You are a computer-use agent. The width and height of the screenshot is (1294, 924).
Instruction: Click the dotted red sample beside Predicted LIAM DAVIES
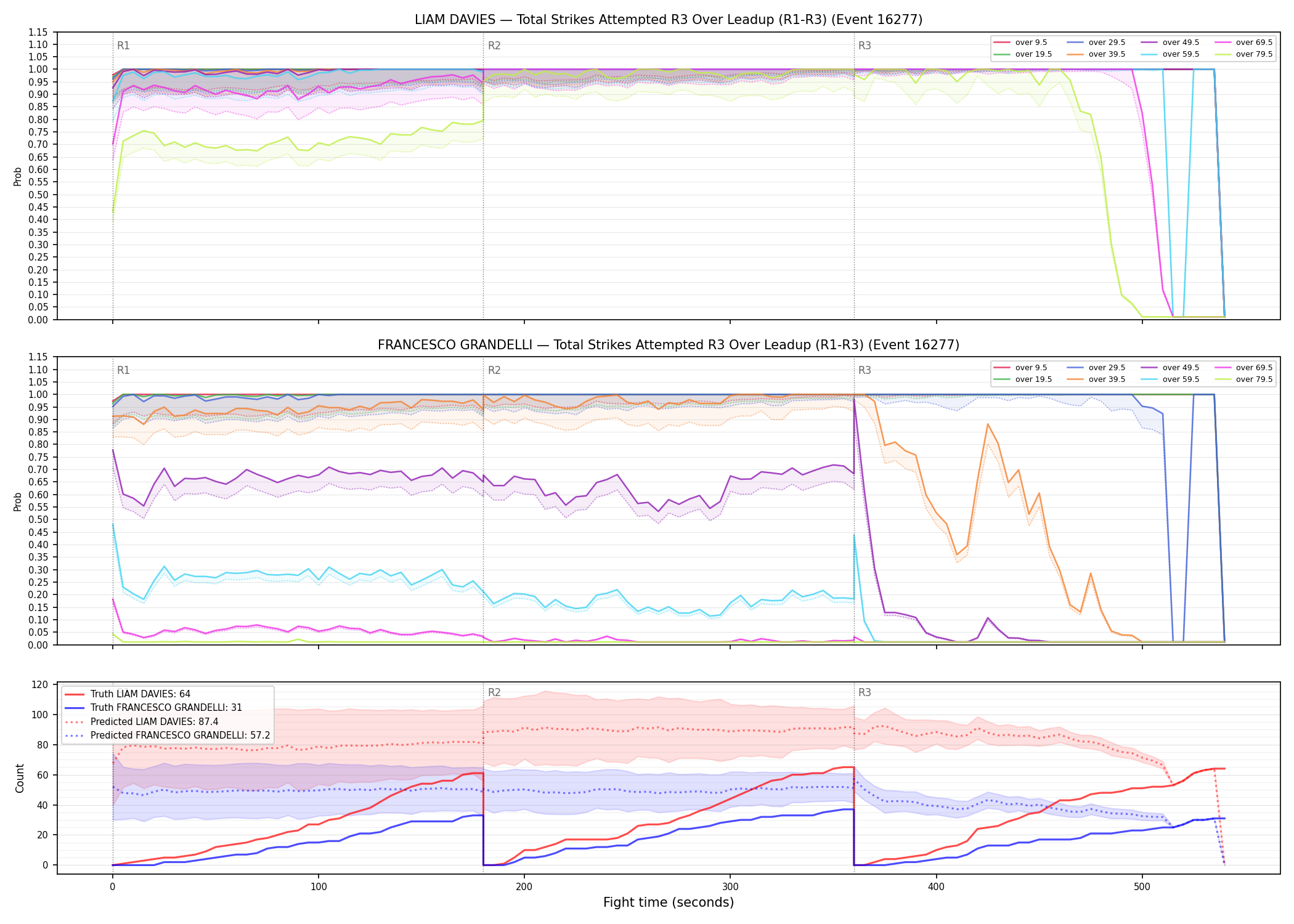pos(75,722)
